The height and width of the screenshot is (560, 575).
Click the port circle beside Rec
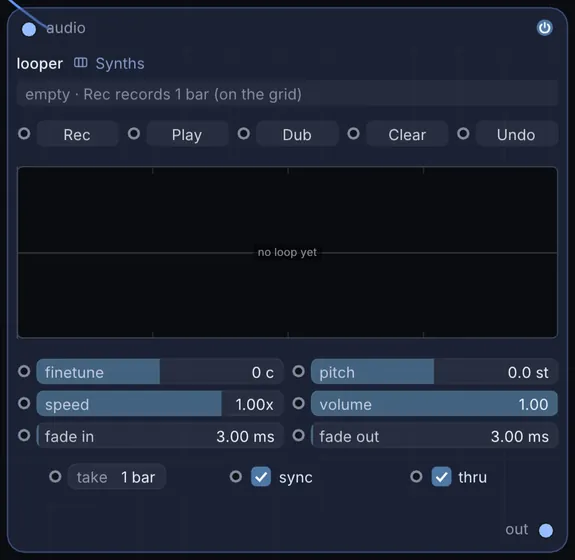(x=24, y=133)
